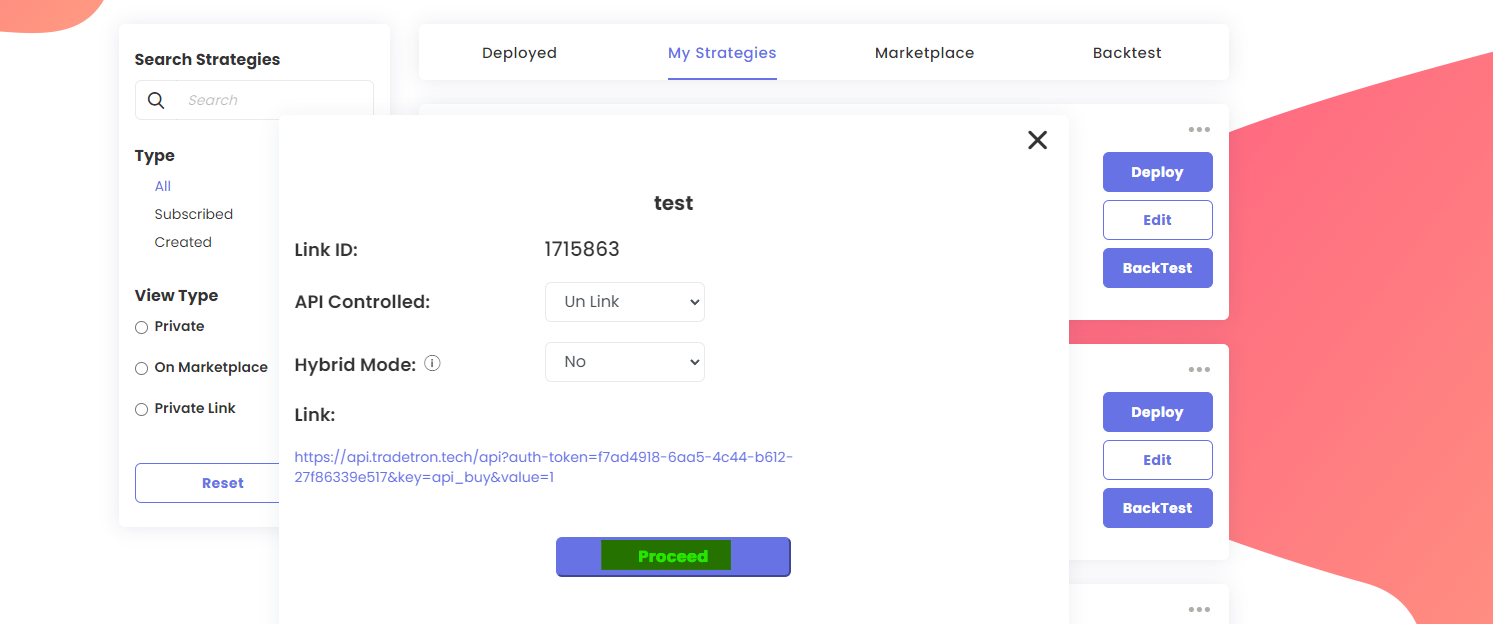Open the API Controlled dropdown

point(624,302)
